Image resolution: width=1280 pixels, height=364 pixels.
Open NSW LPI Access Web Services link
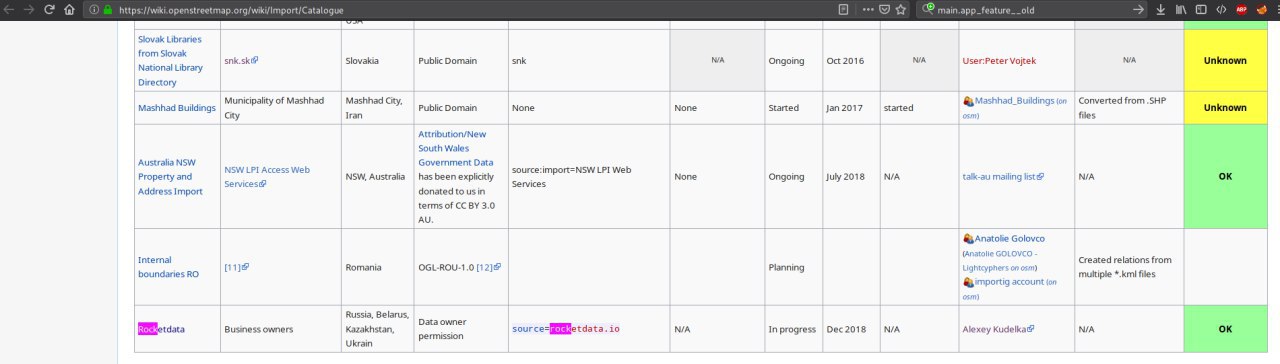coord(267,177)
